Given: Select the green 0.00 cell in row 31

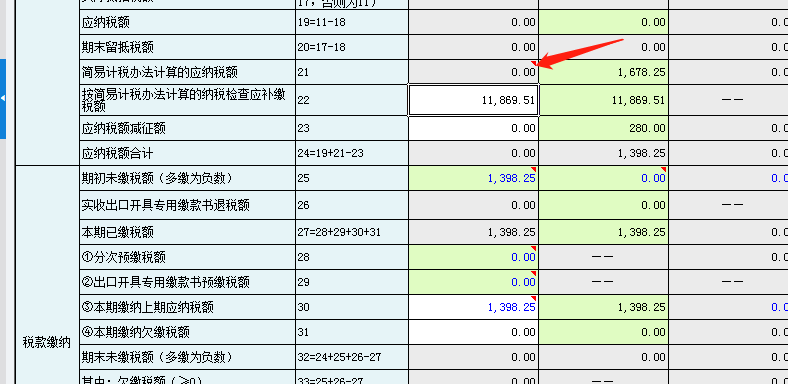Looking at the screenshot, I should tap(604, 332).
